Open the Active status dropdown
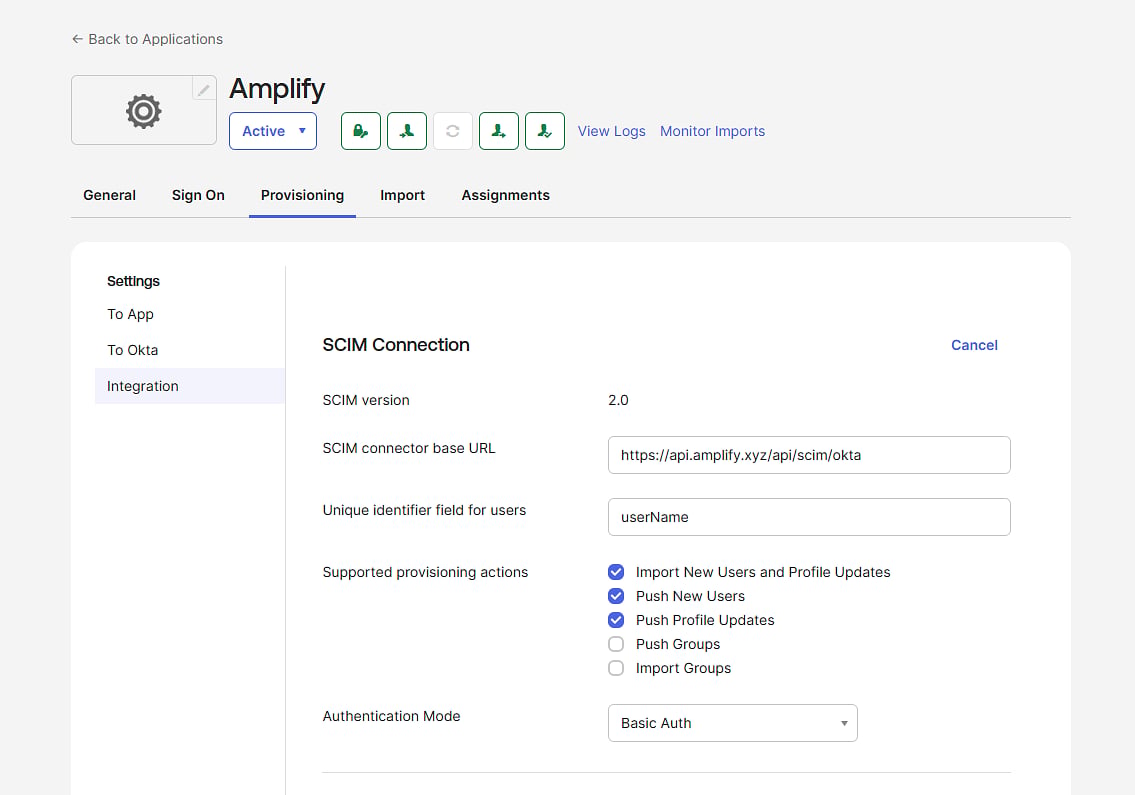Viewport: 1135px width, 795px height. click(x=273, y=131)
